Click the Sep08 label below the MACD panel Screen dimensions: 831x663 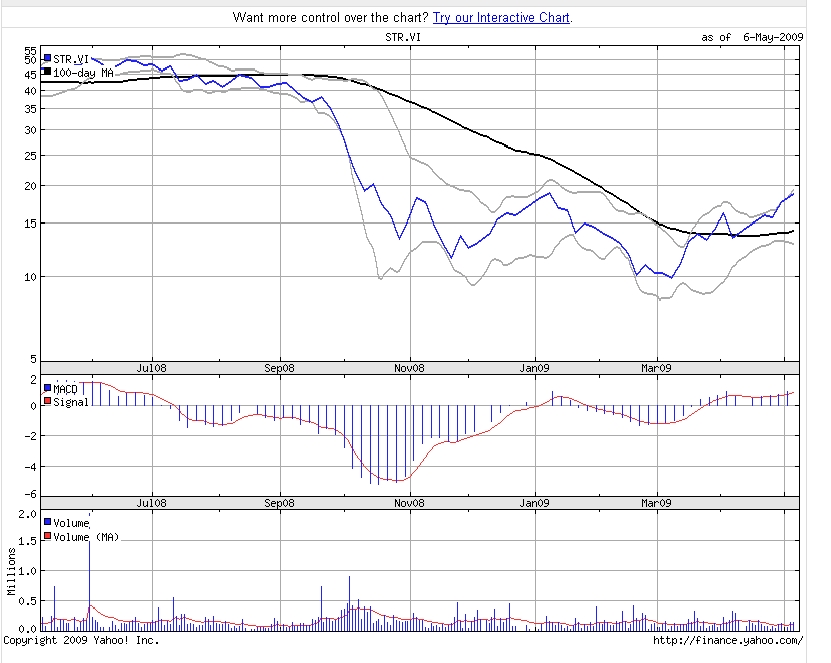point(281,503)
